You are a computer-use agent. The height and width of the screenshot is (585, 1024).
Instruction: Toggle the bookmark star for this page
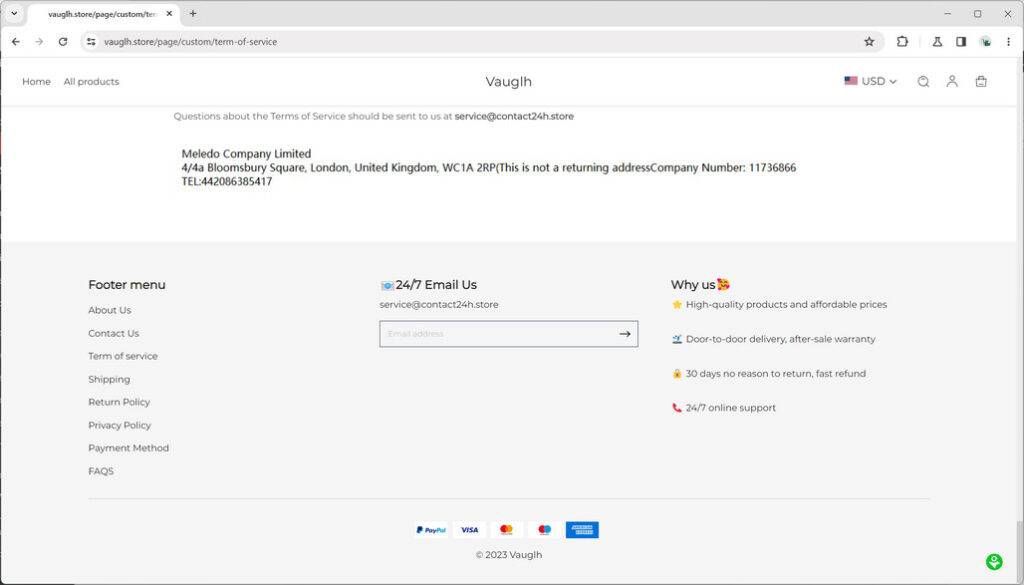point(869,41)
